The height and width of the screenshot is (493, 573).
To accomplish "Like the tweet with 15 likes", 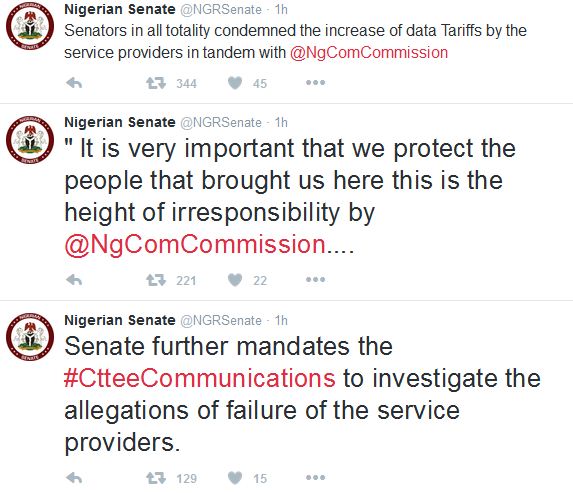I will pyautogui.click(x=235, y=478).
